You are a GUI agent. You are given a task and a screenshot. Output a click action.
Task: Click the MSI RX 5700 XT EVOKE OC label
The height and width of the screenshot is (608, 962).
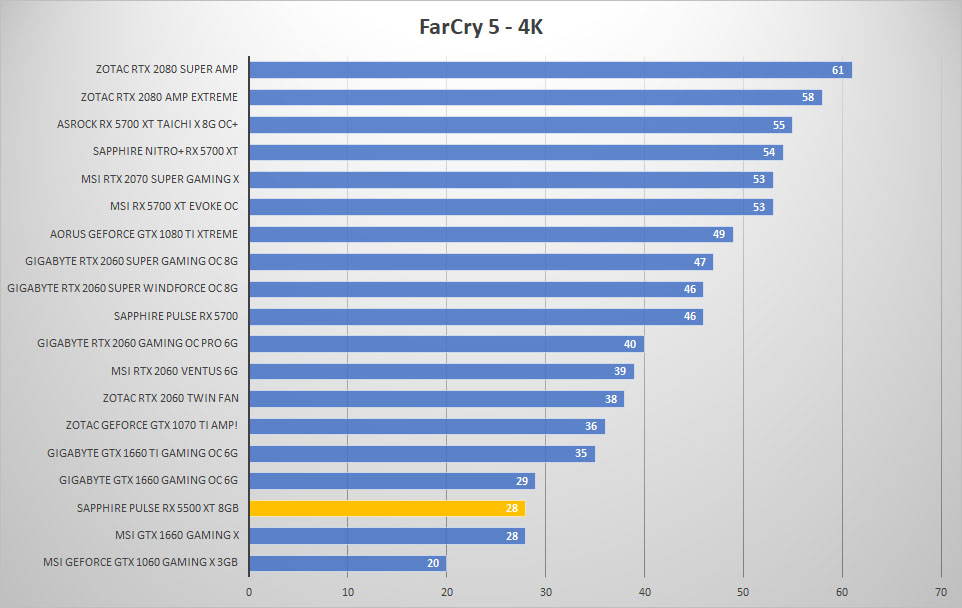[x=174, y=206]
